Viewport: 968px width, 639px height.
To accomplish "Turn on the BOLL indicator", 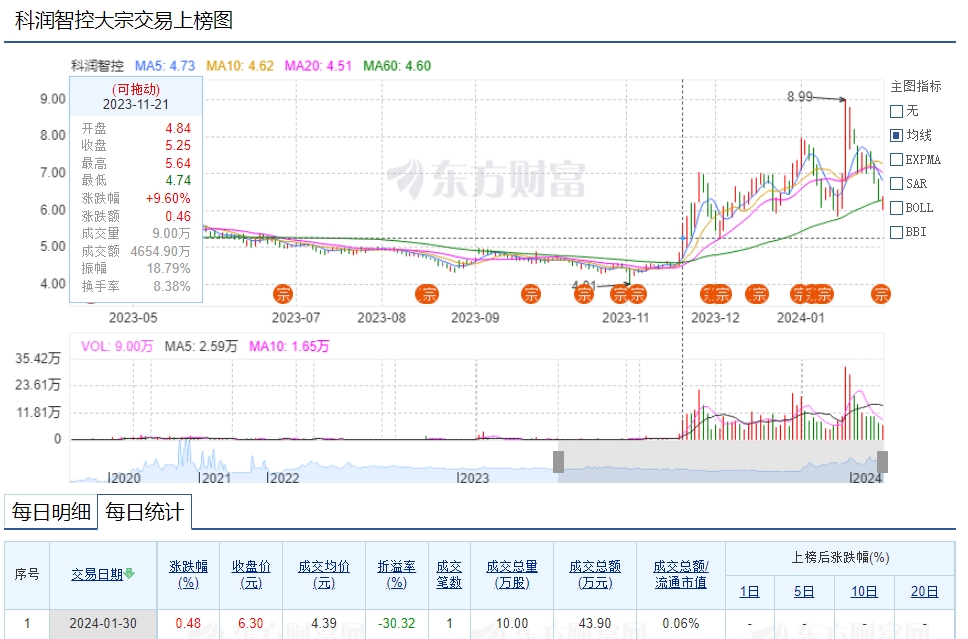I will coord(896,208).
